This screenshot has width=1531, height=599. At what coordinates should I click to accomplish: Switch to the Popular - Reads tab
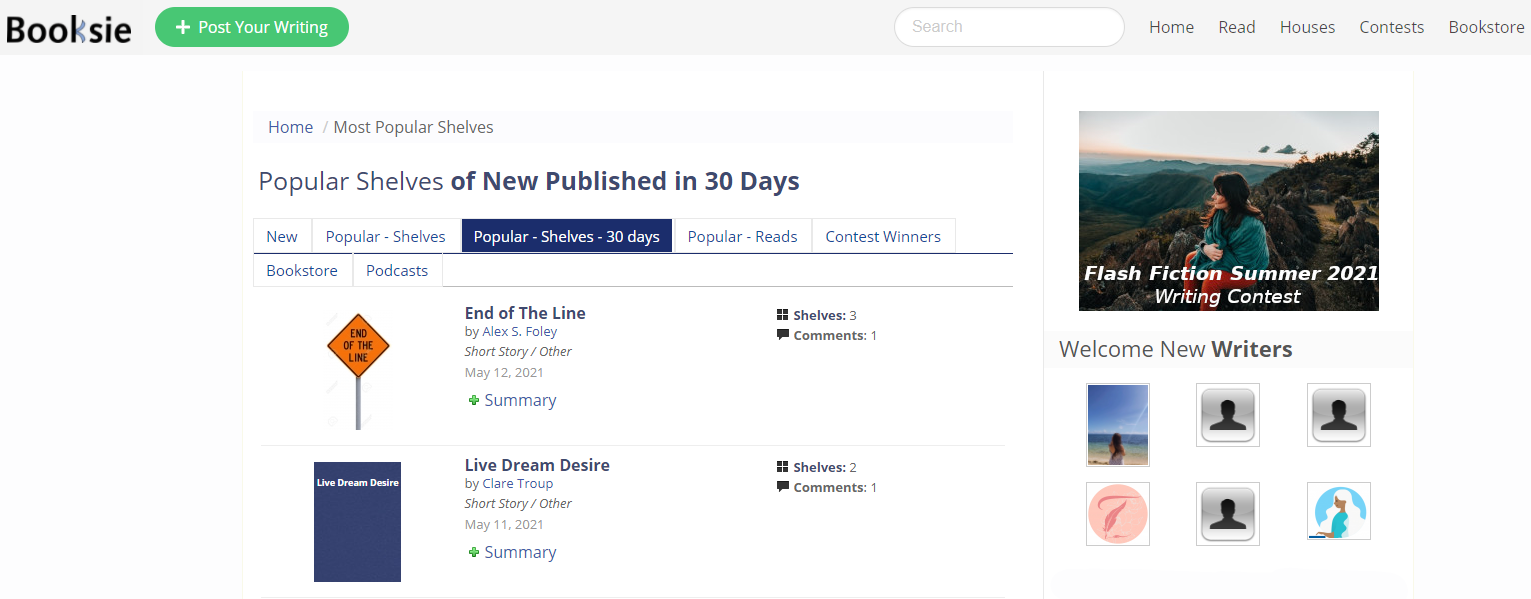tap(742, 236)
